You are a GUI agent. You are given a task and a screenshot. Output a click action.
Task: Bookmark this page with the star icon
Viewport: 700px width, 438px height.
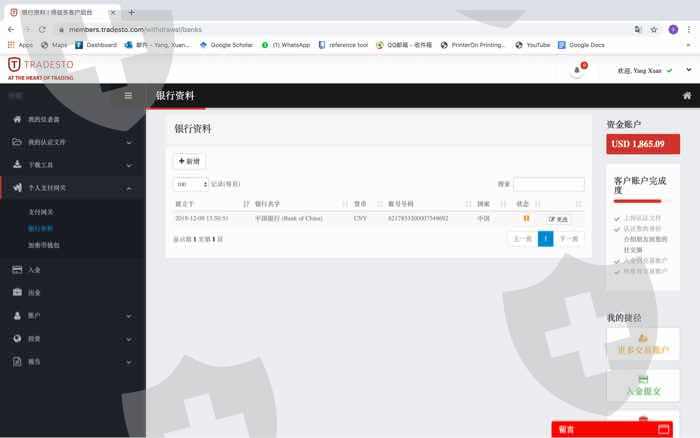[654, 29]
